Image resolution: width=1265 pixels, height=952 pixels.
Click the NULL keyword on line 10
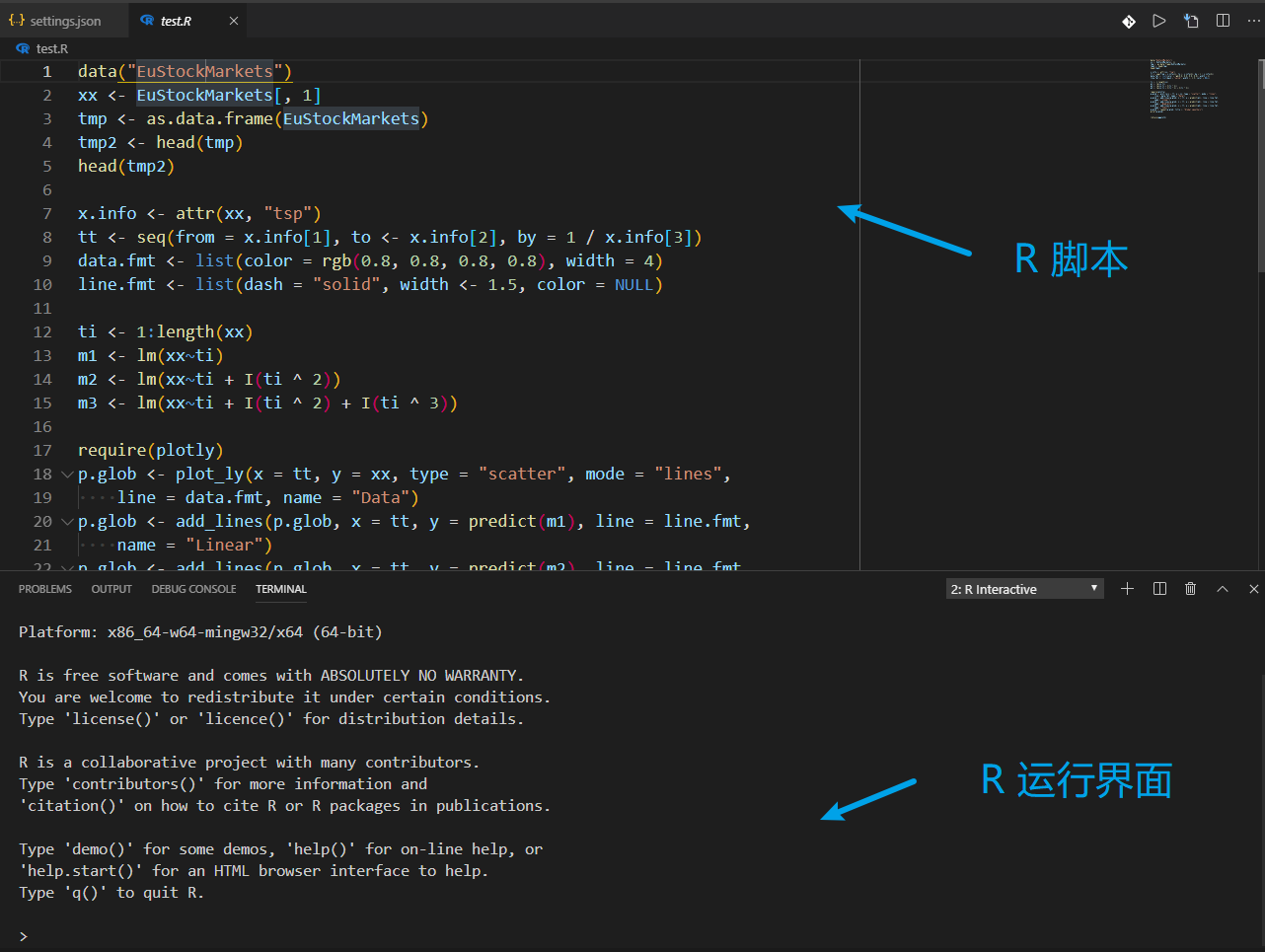(633, 284)
